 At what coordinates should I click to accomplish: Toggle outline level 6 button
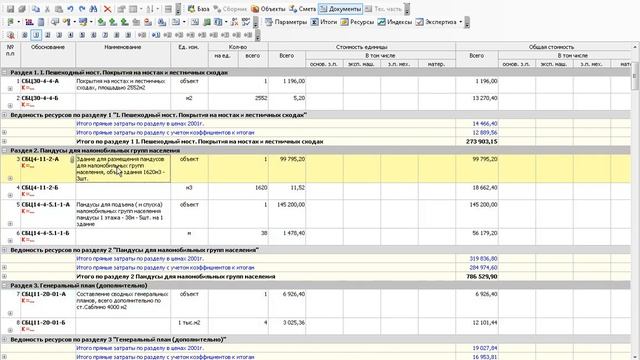(93, 35)
